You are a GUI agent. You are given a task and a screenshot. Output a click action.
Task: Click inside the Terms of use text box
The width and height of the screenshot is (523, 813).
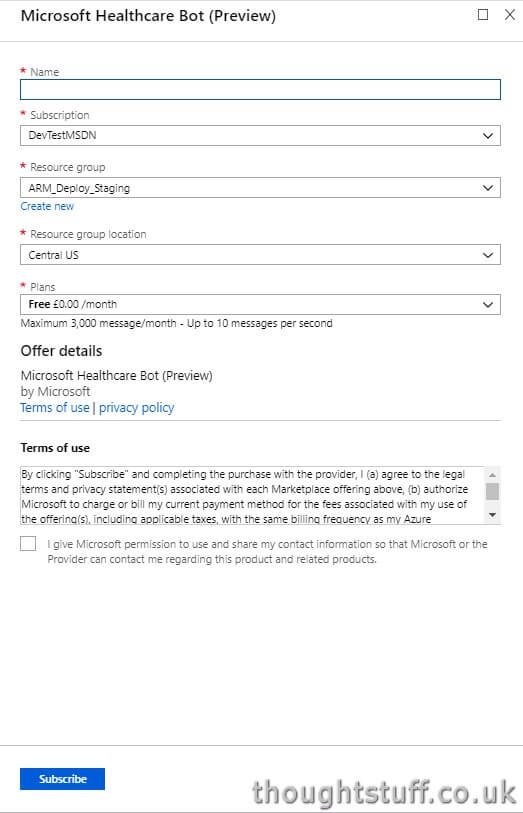pos(252,495)
